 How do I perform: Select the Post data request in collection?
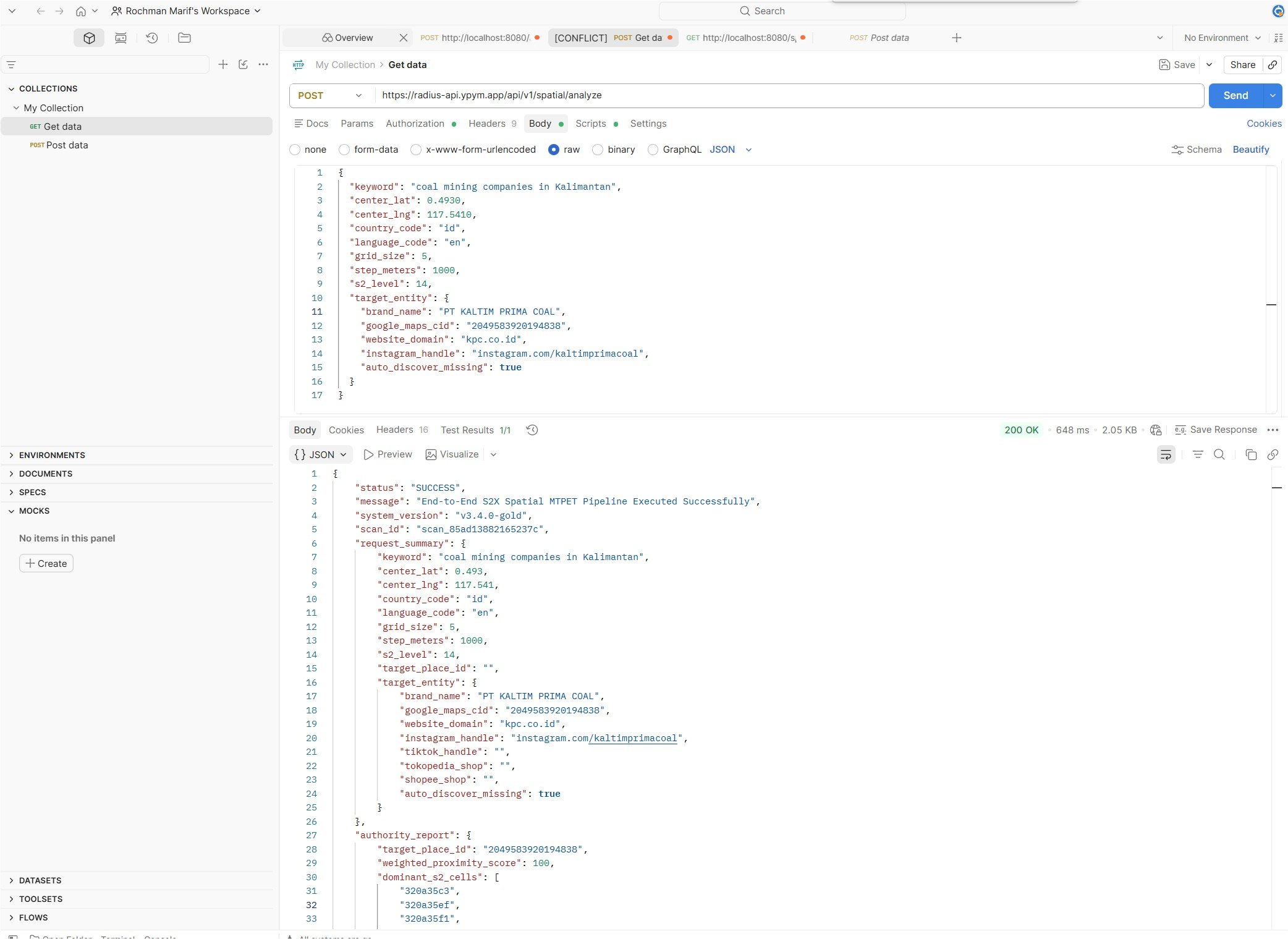pyautogui.click(x=137, y=145)
